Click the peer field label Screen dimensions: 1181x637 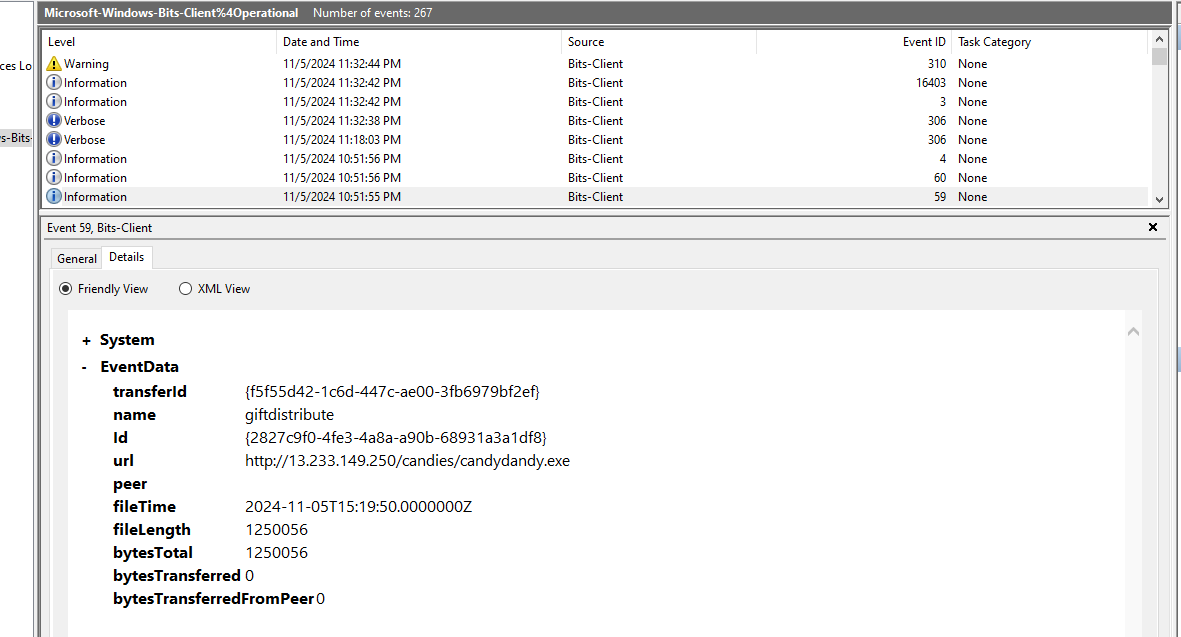(x=130, y=484)
